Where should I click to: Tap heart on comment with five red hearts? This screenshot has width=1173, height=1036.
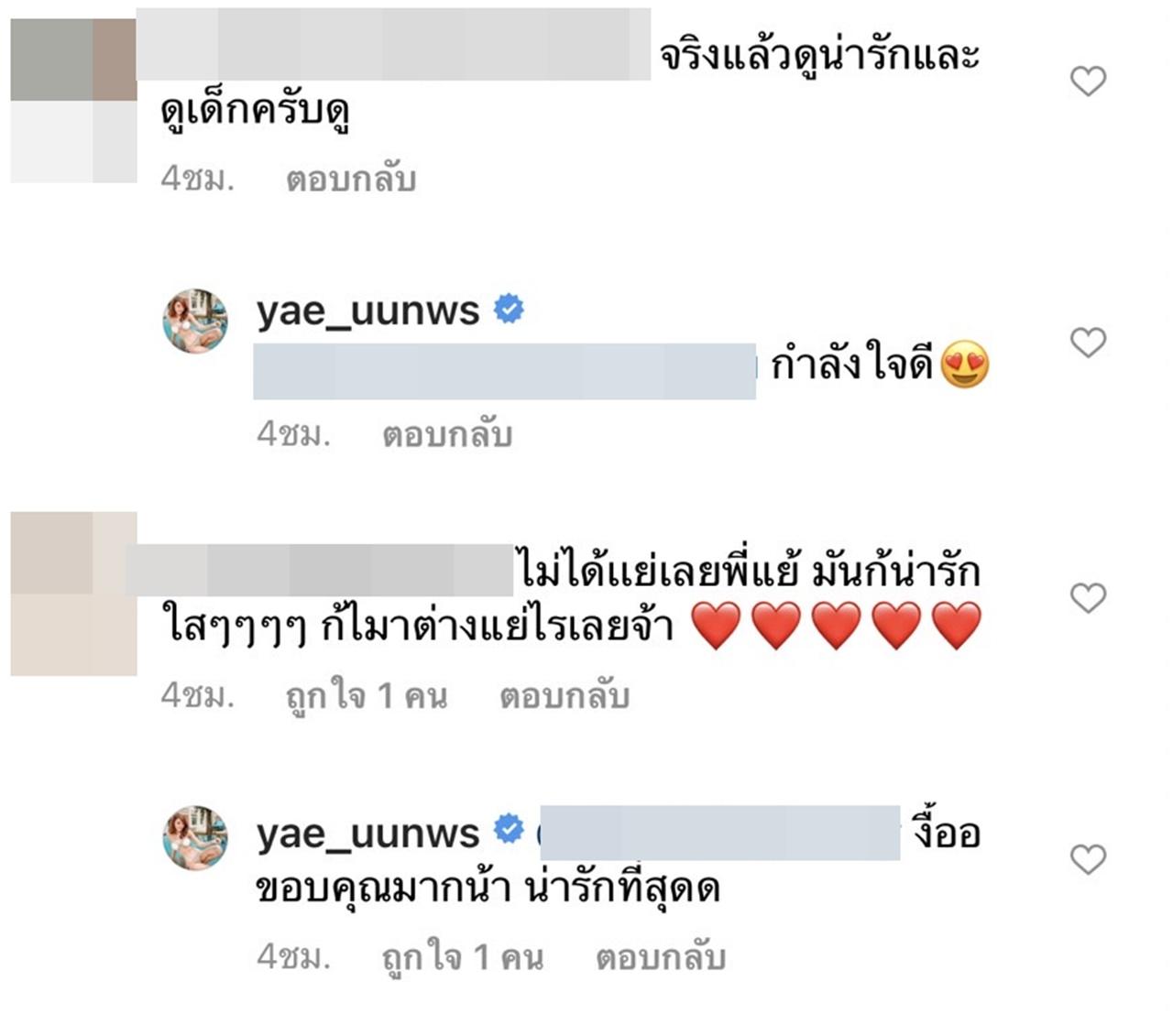click(1088, 598)
